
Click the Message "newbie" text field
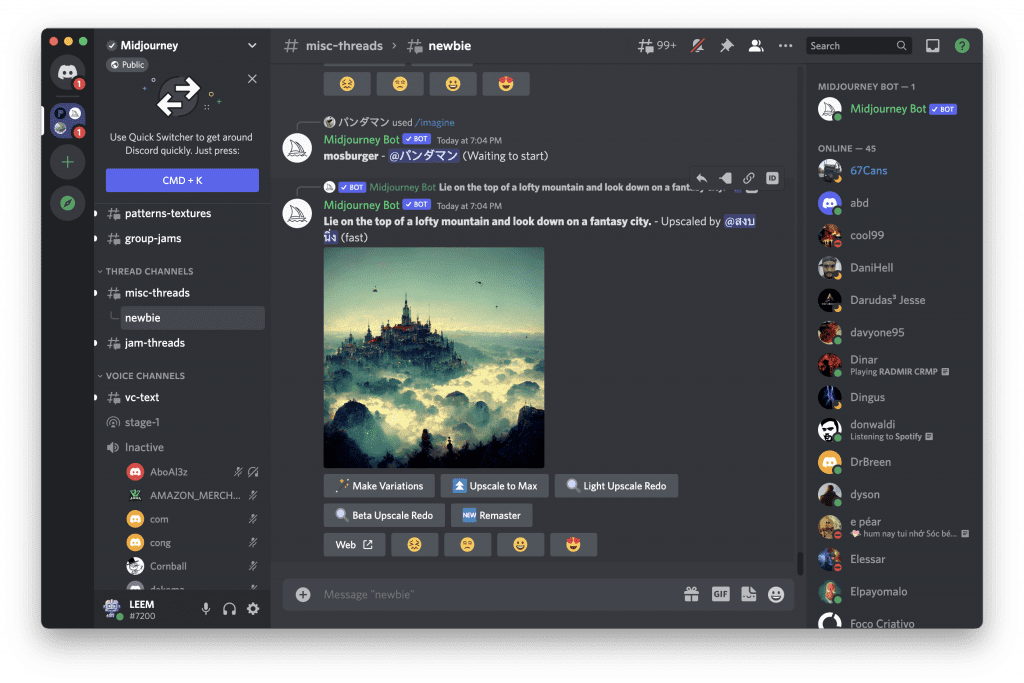(490, 595)
